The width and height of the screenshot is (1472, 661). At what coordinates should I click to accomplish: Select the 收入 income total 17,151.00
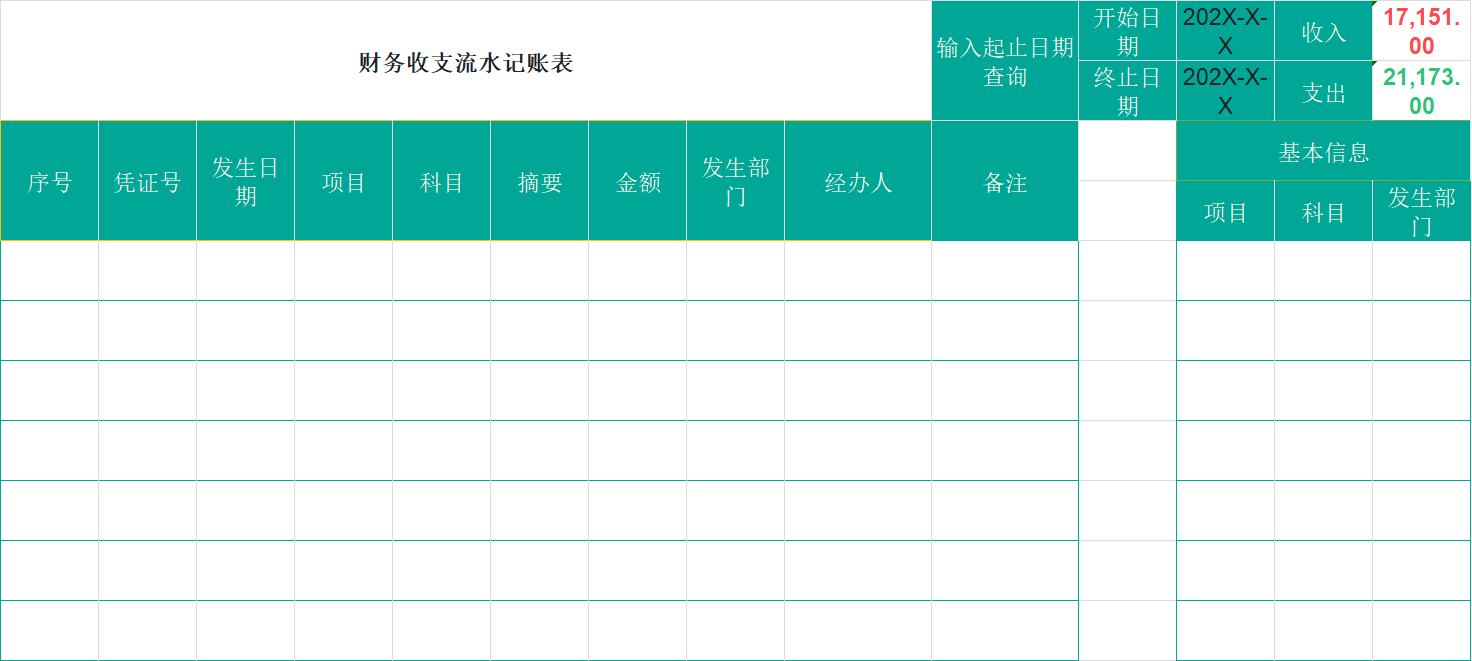(x=1420, y=30)
